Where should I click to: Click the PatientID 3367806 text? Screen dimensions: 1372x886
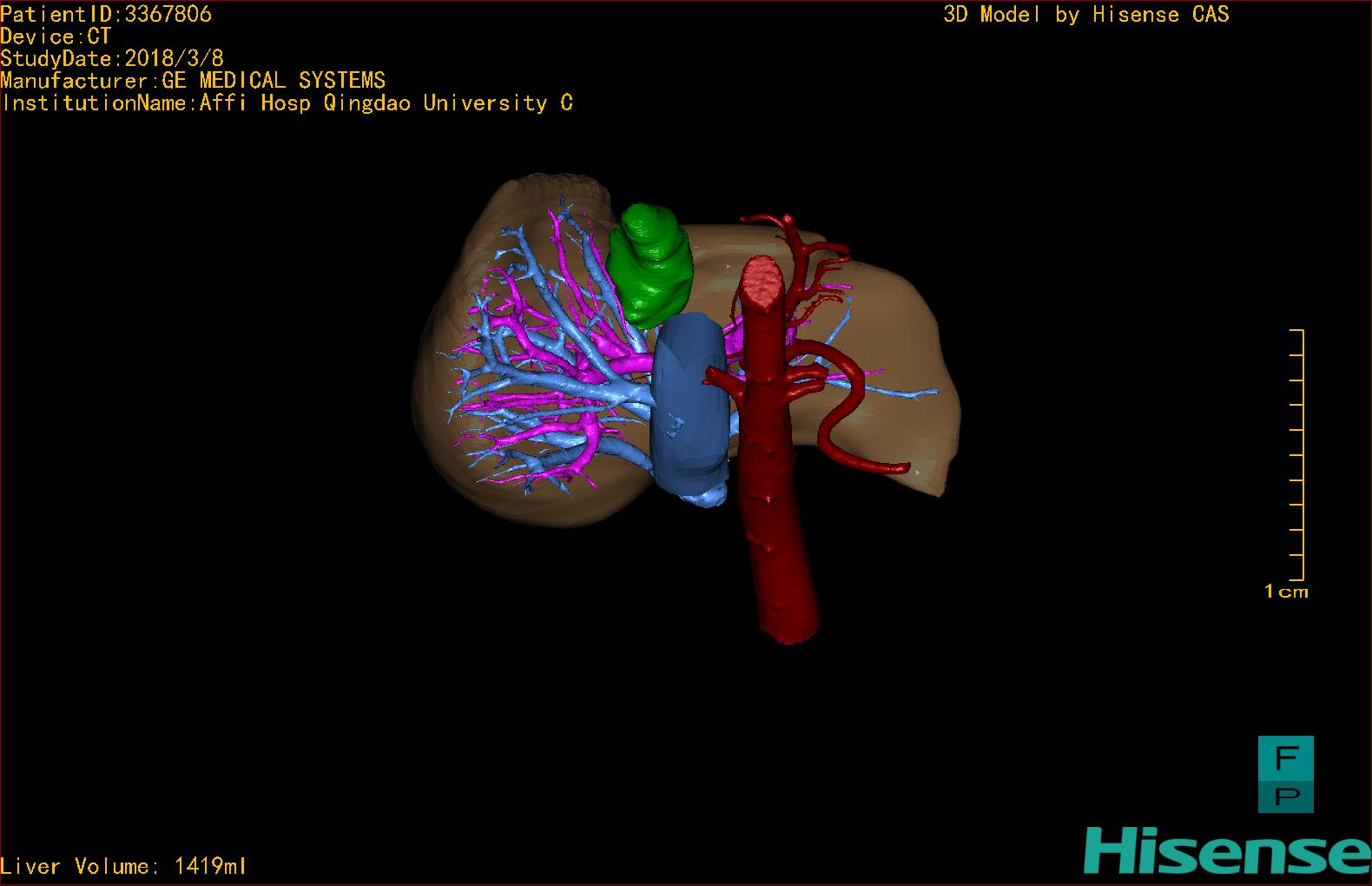point(106,14)
